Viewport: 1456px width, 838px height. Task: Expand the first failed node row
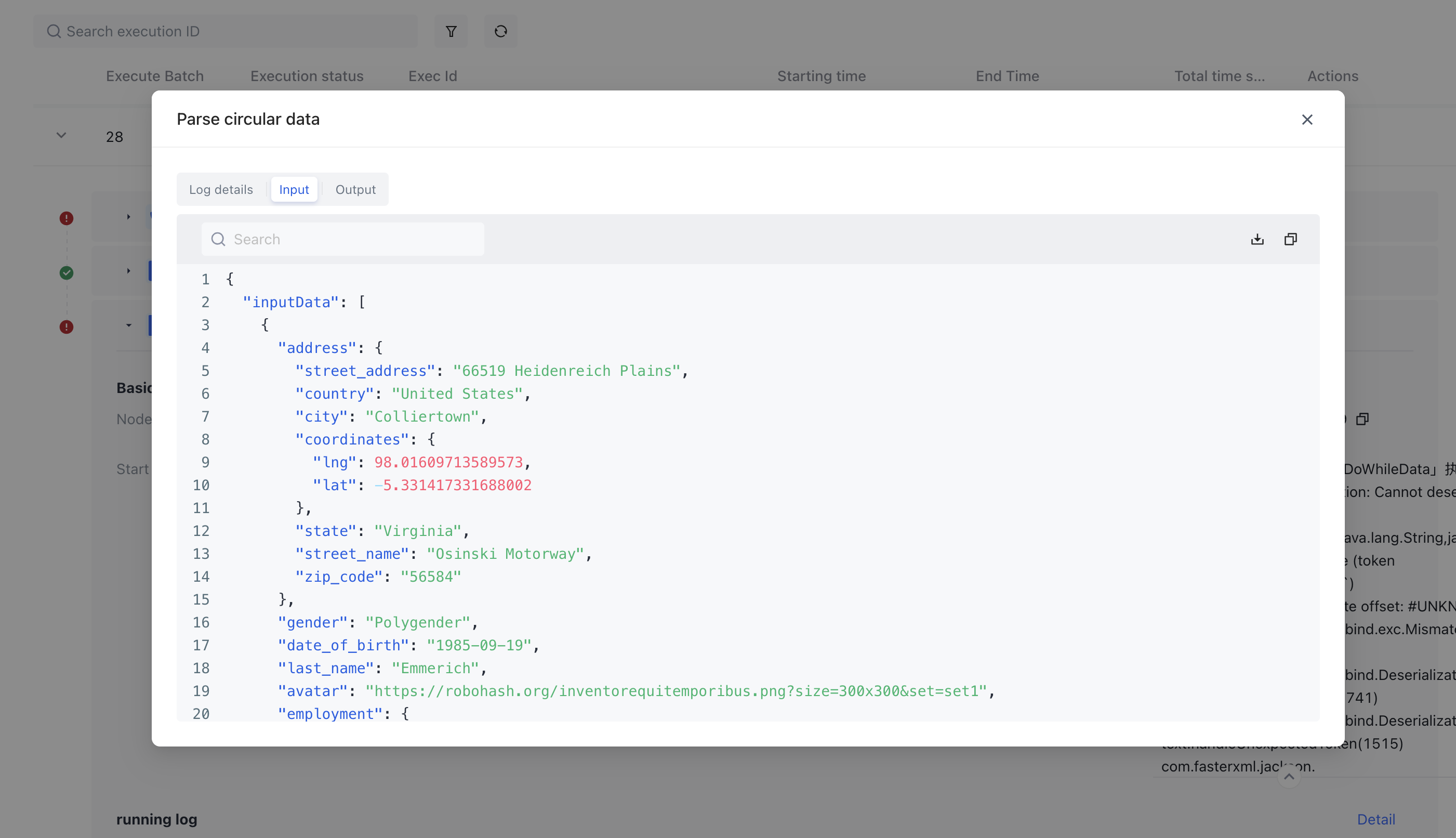pos(128,217)
